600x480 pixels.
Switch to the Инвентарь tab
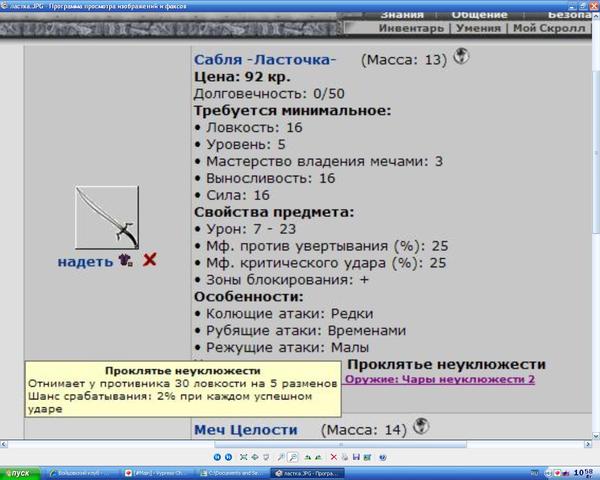pyautogui.click(x=411, y=28)
